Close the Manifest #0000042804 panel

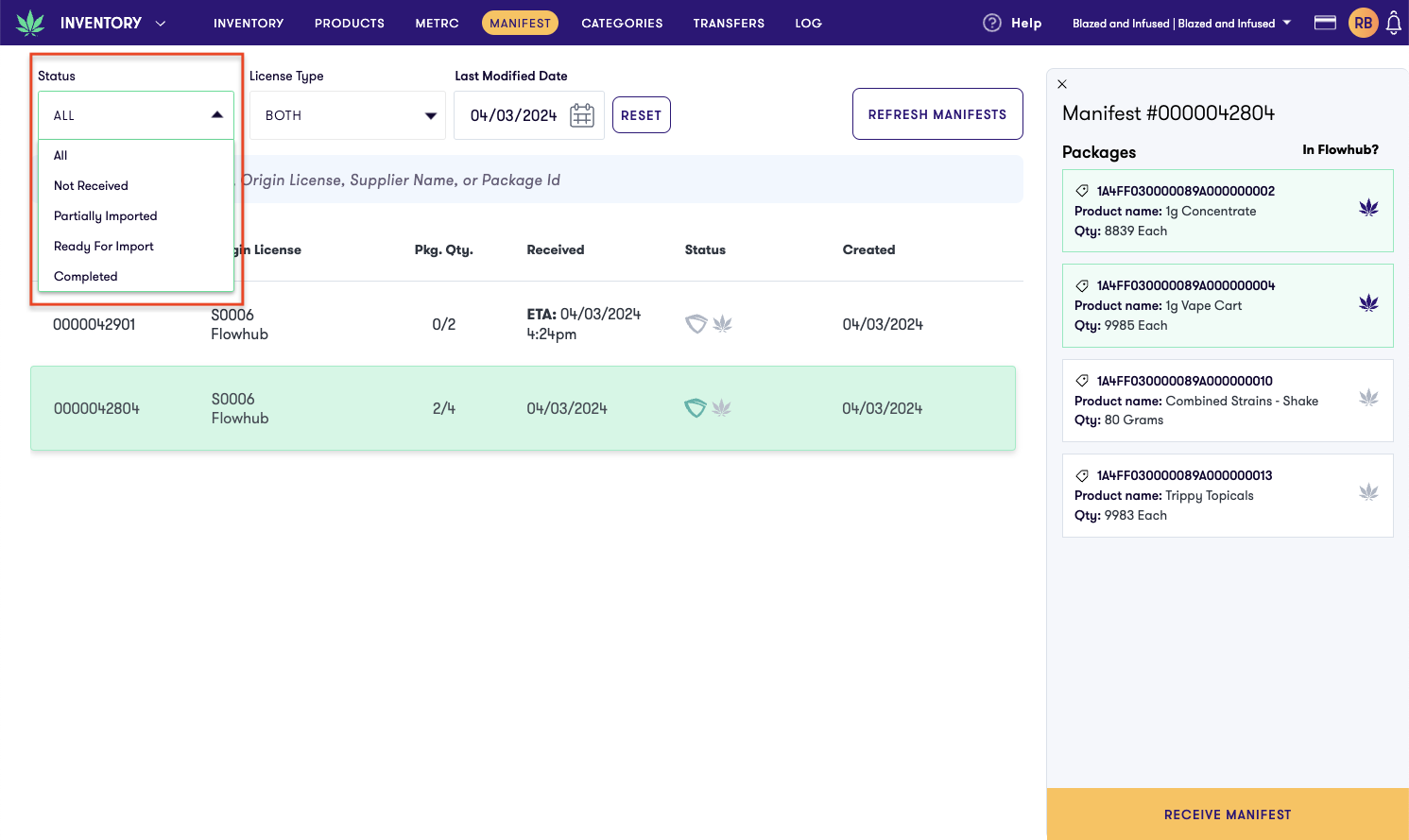[1062, 84]
